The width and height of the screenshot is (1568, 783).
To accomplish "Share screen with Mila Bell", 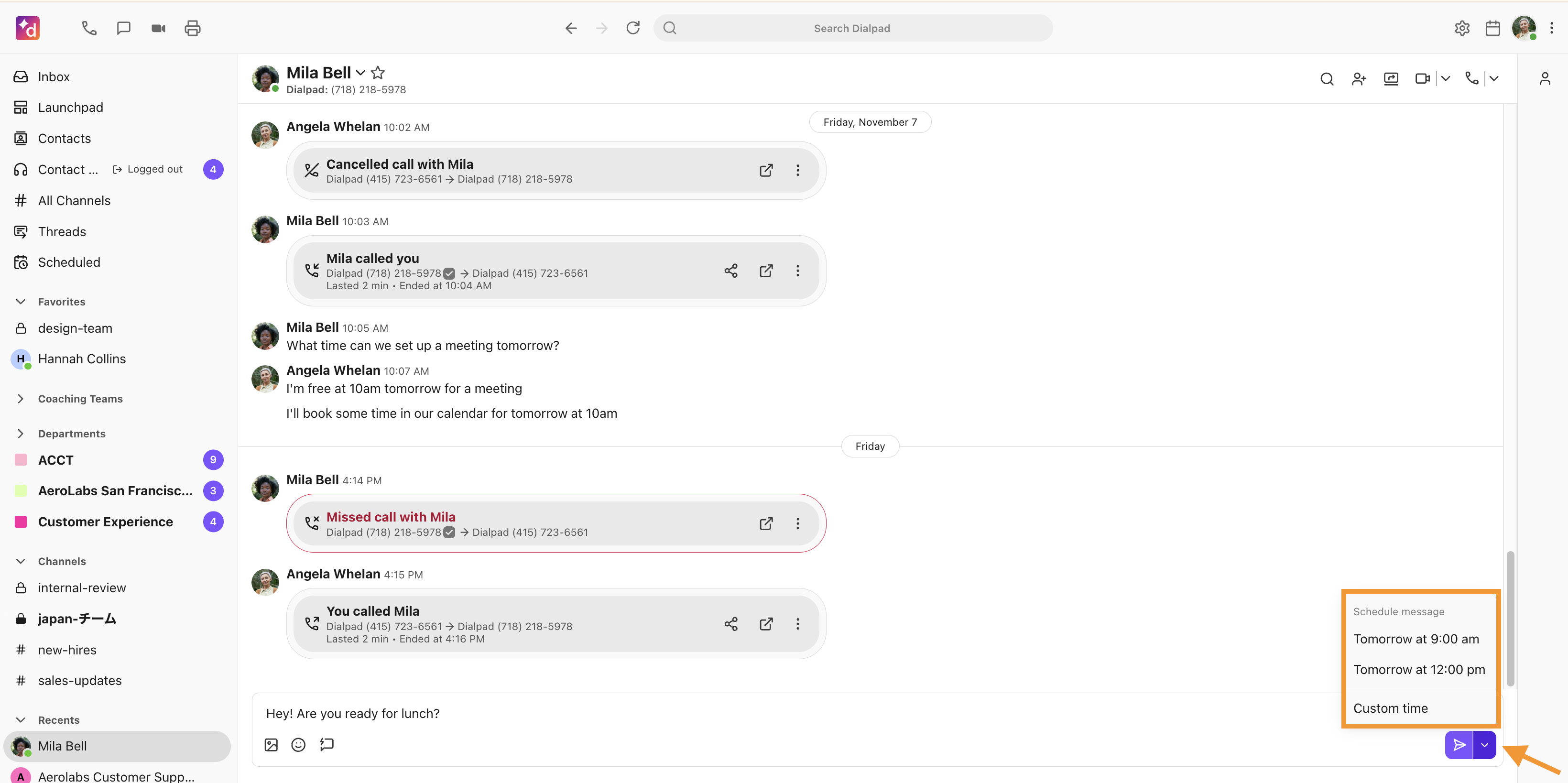I will [1391, 78].
